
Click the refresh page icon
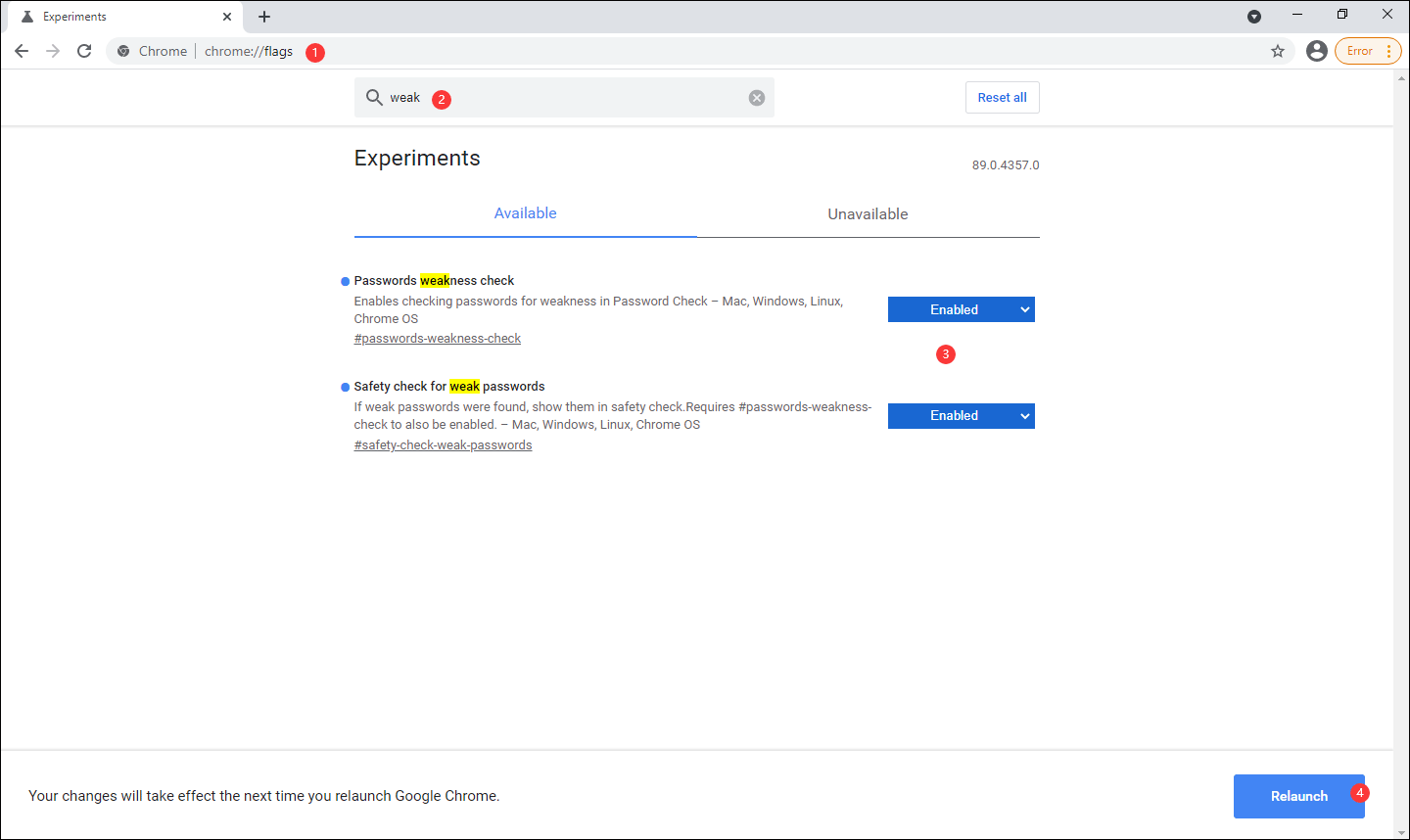click(84, 51)
